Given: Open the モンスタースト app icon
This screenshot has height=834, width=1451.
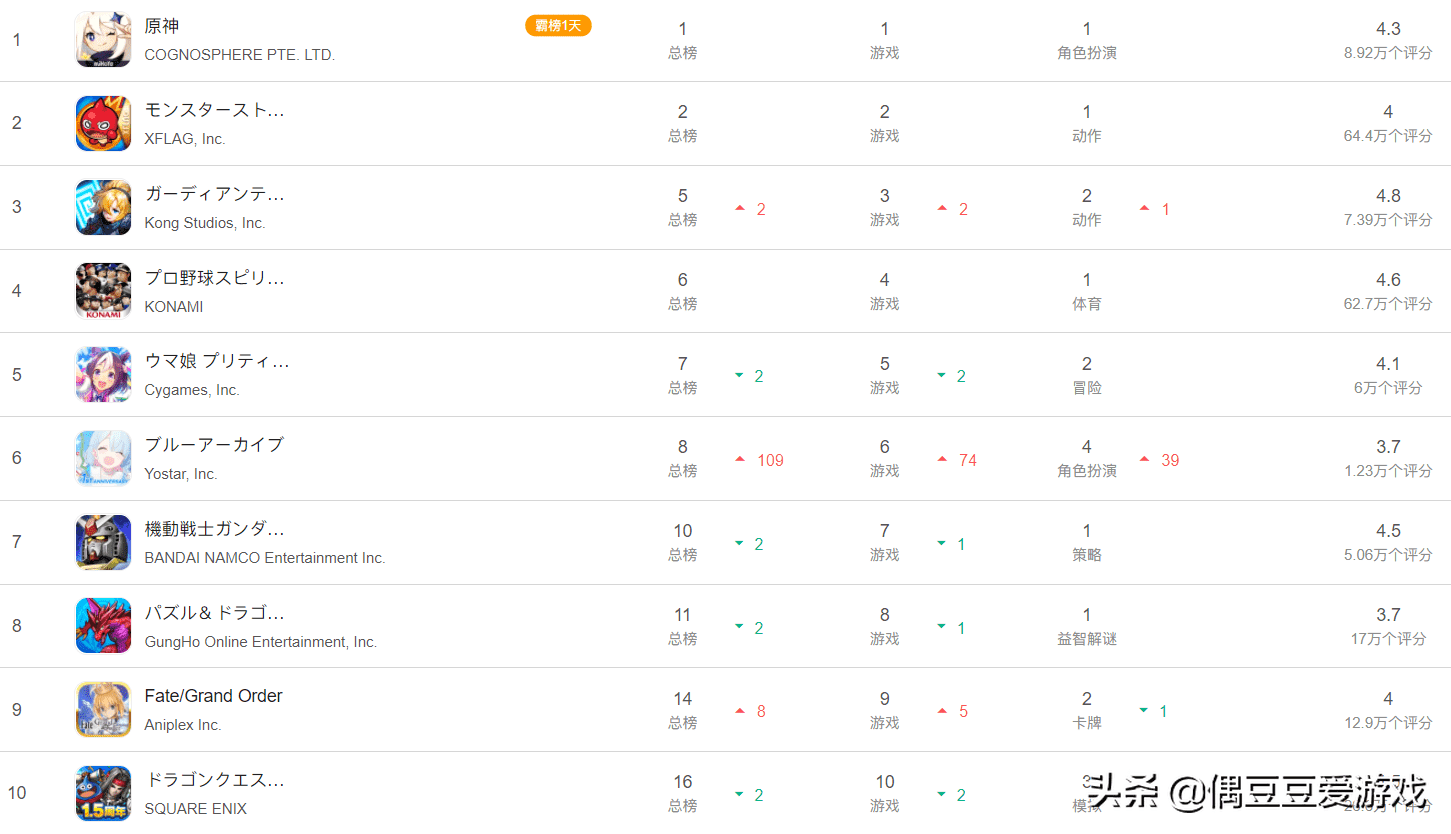Looking at the screenshot, I should 103,124.
